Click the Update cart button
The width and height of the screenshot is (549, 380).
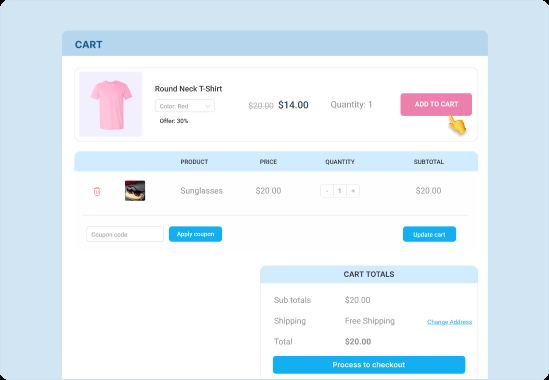pyautogui.click(x=429, y=234)
